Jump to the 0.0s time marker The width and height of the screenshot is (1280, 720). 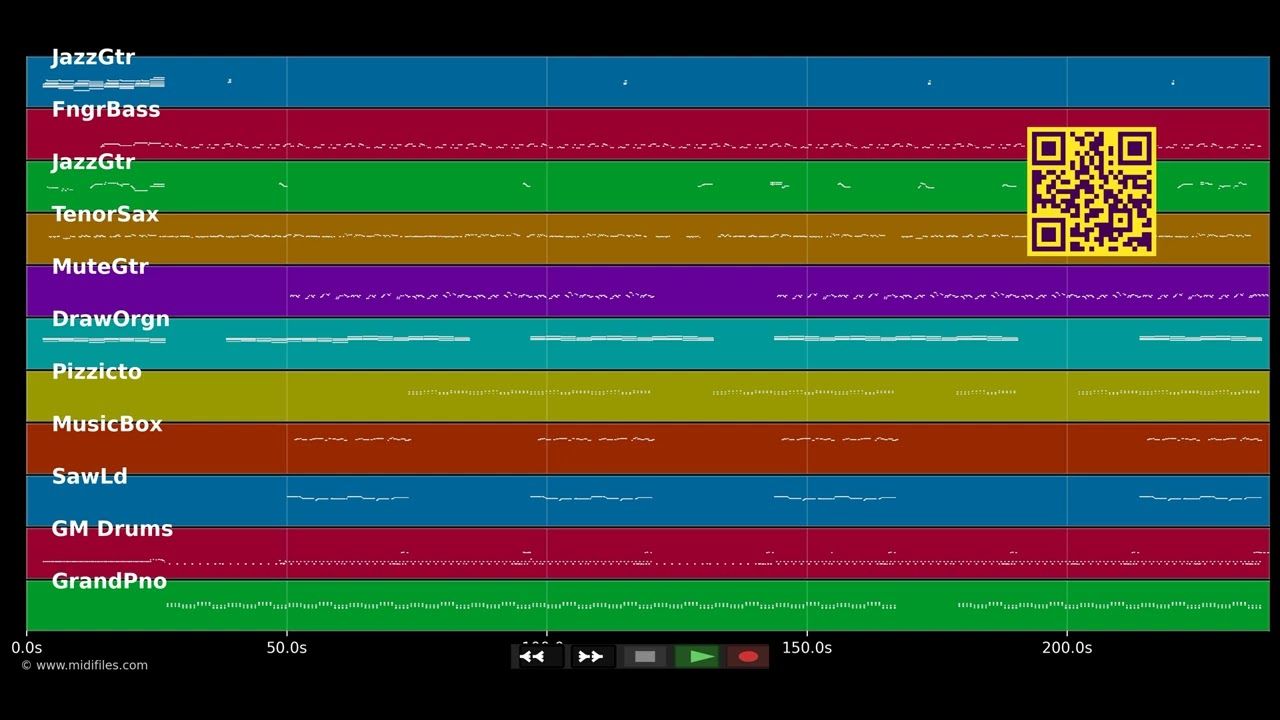(x=27, y=648)
